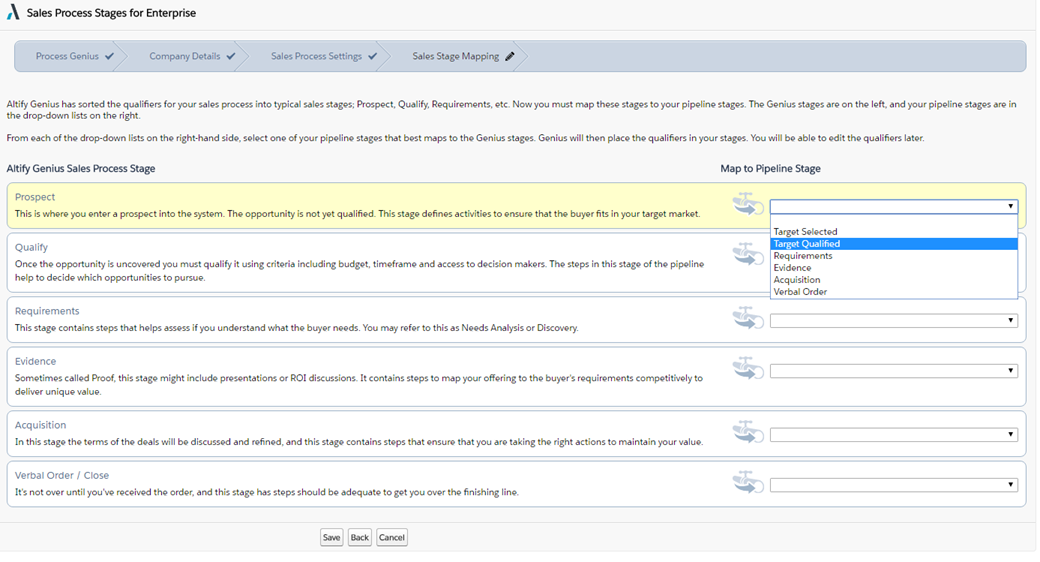Choose Evidence option in dropdown list
1040x562 pixels.
[x=893, y=267]
